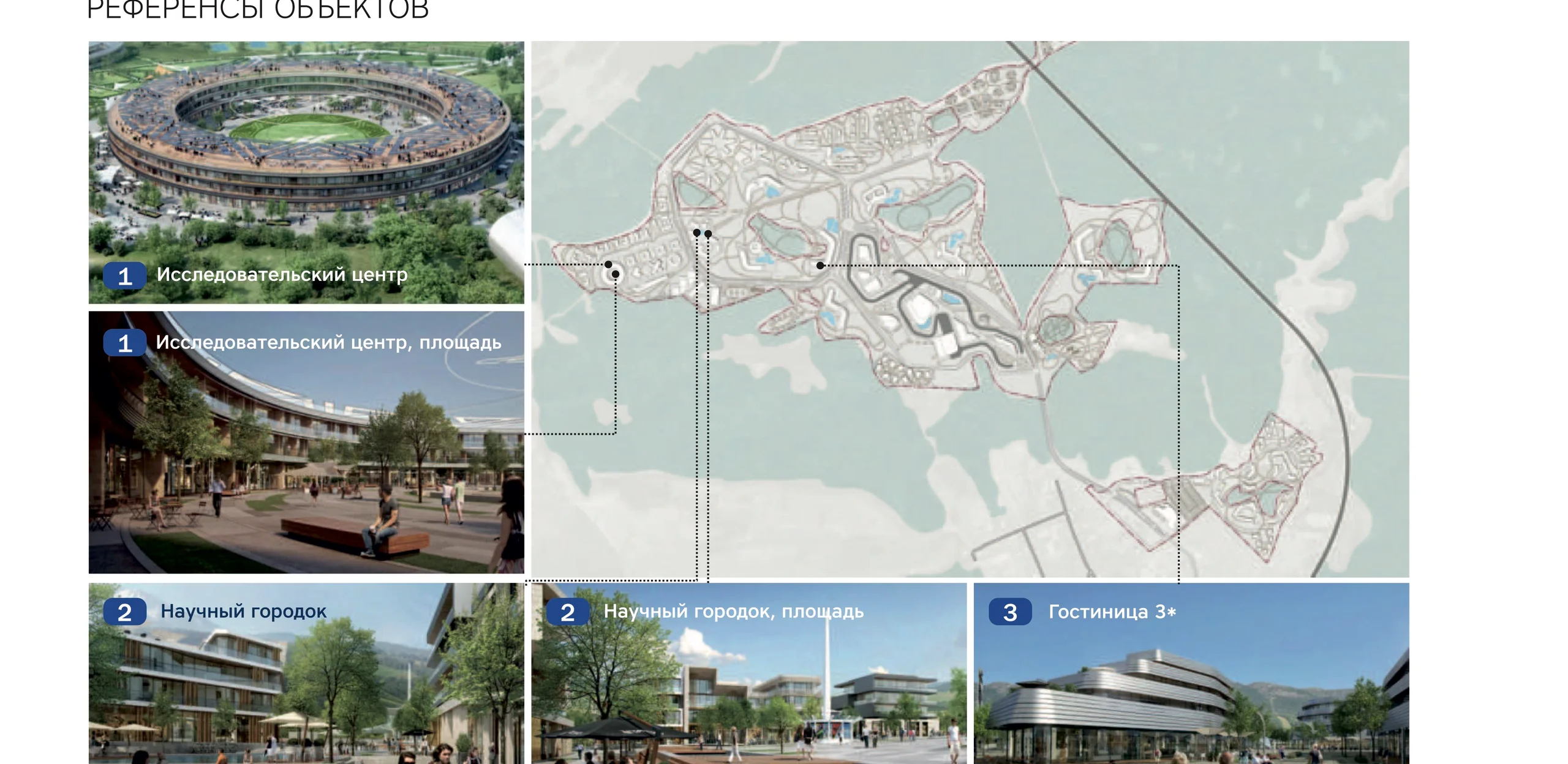
Task: Click badge 3 next to 'Гостиница 3*'
Action: pos(1010,612)
